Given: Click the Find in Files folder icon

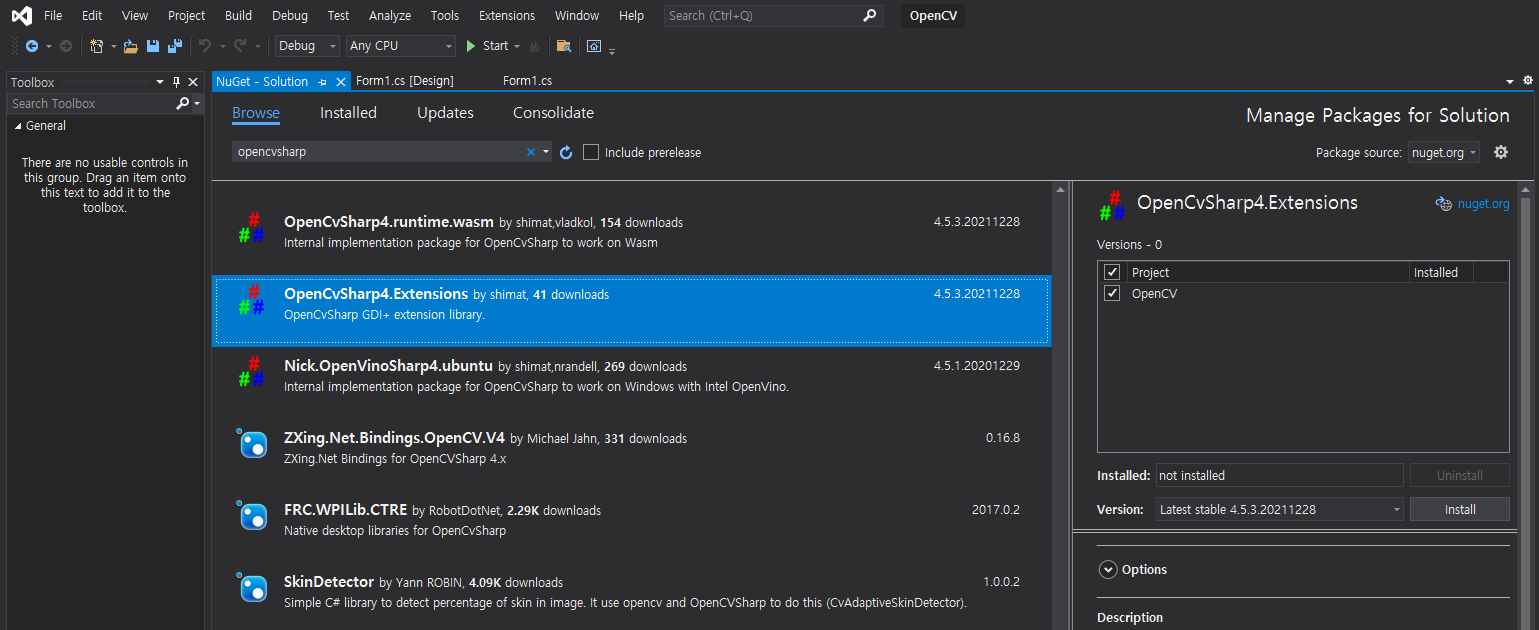Looking at the screenshot, I should 564,46.
